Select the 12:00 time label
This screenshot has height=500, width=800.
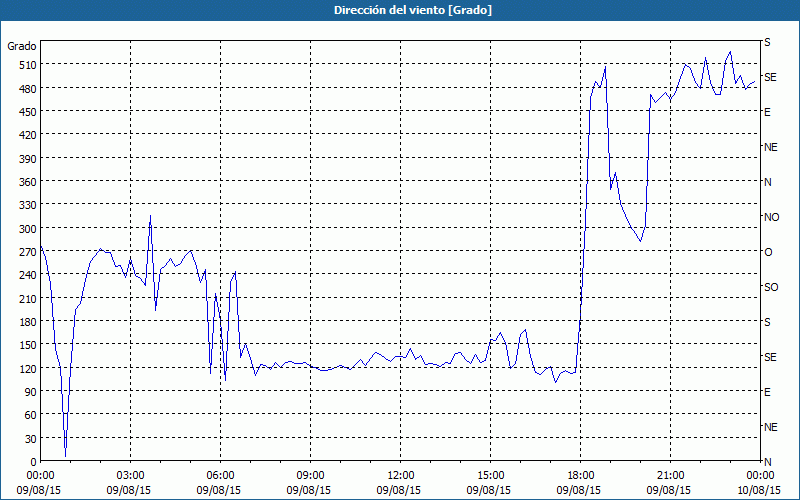point(401,476)
